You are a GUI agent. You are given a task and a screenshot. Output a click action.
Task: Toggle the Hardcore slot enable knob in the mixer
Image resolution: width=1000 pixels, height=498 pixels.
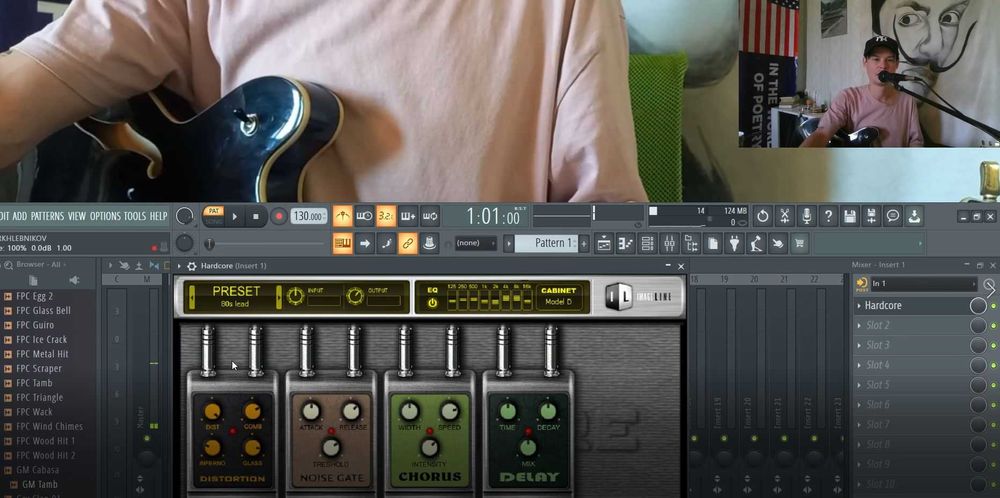point(978,305)
